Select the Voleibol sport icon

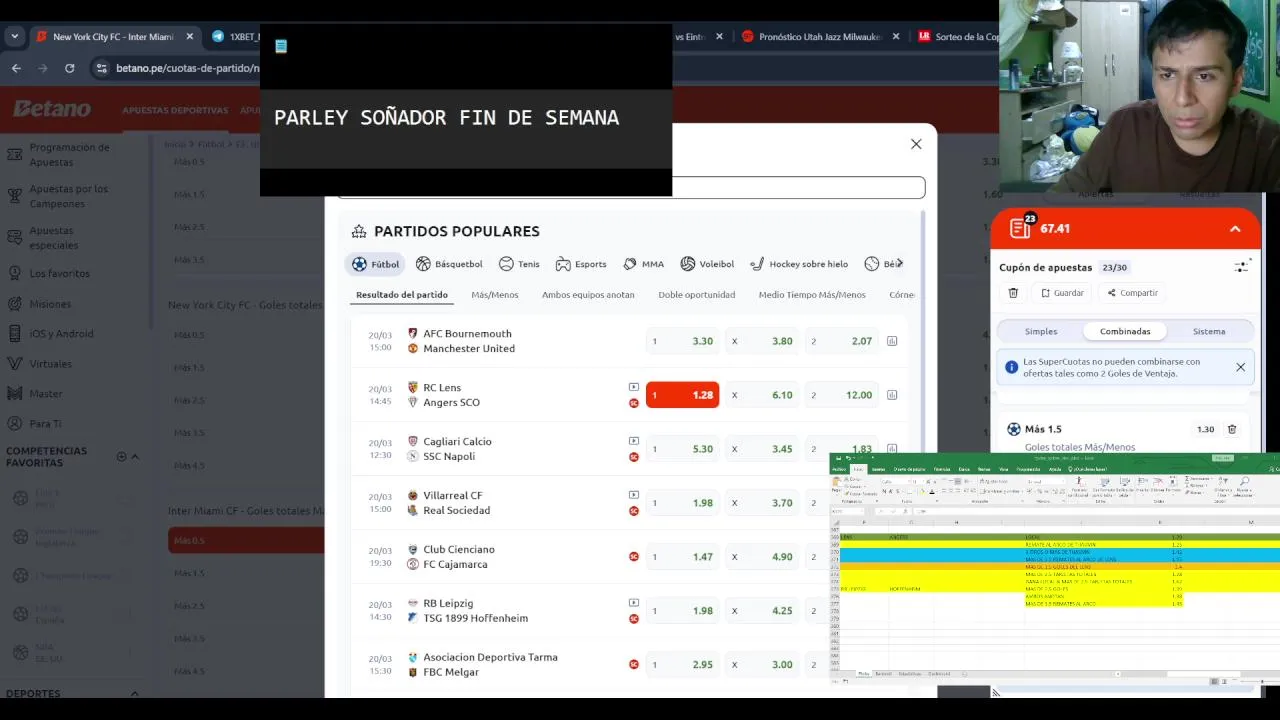click(x=707, y=264)
